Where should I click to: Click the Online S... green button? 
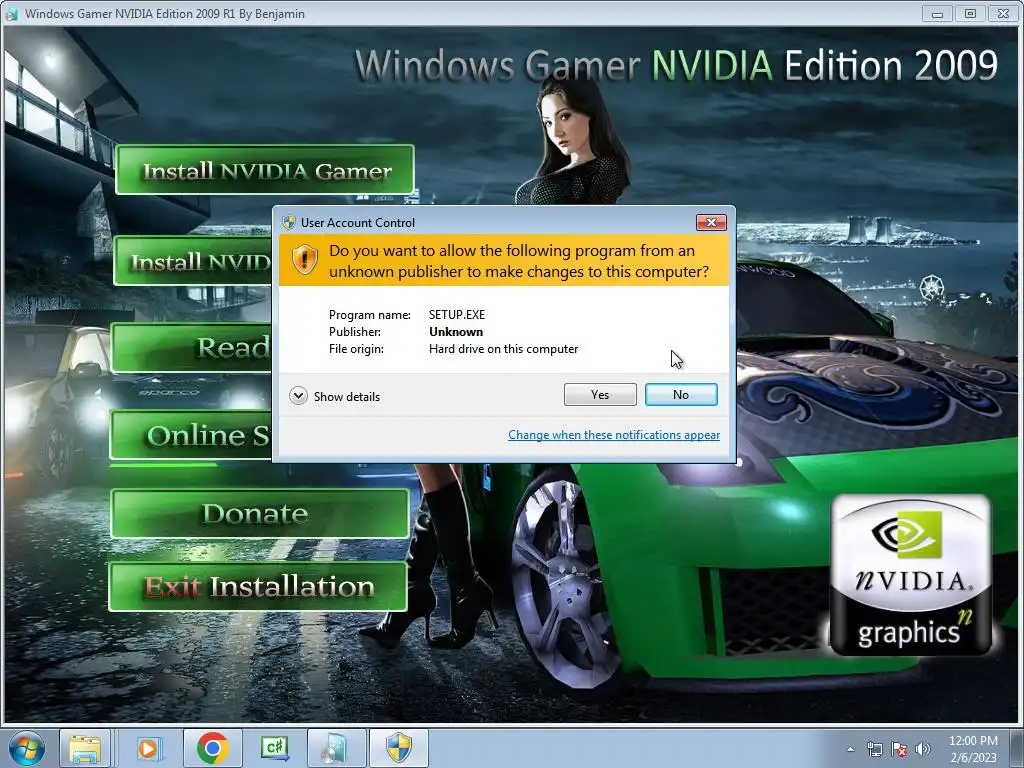pos(191,435)
